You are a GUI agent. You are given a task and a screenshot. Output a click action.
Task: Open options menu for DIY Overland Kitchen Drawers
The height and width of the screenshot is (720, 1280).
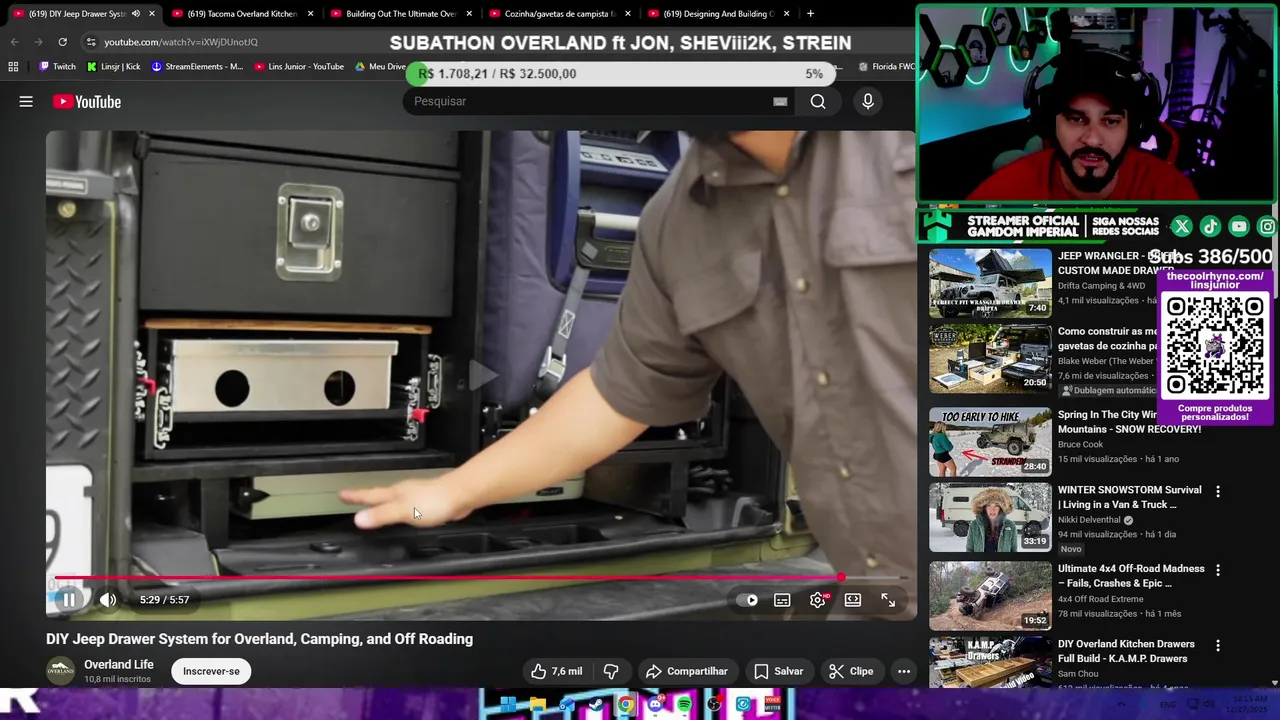1218,646
